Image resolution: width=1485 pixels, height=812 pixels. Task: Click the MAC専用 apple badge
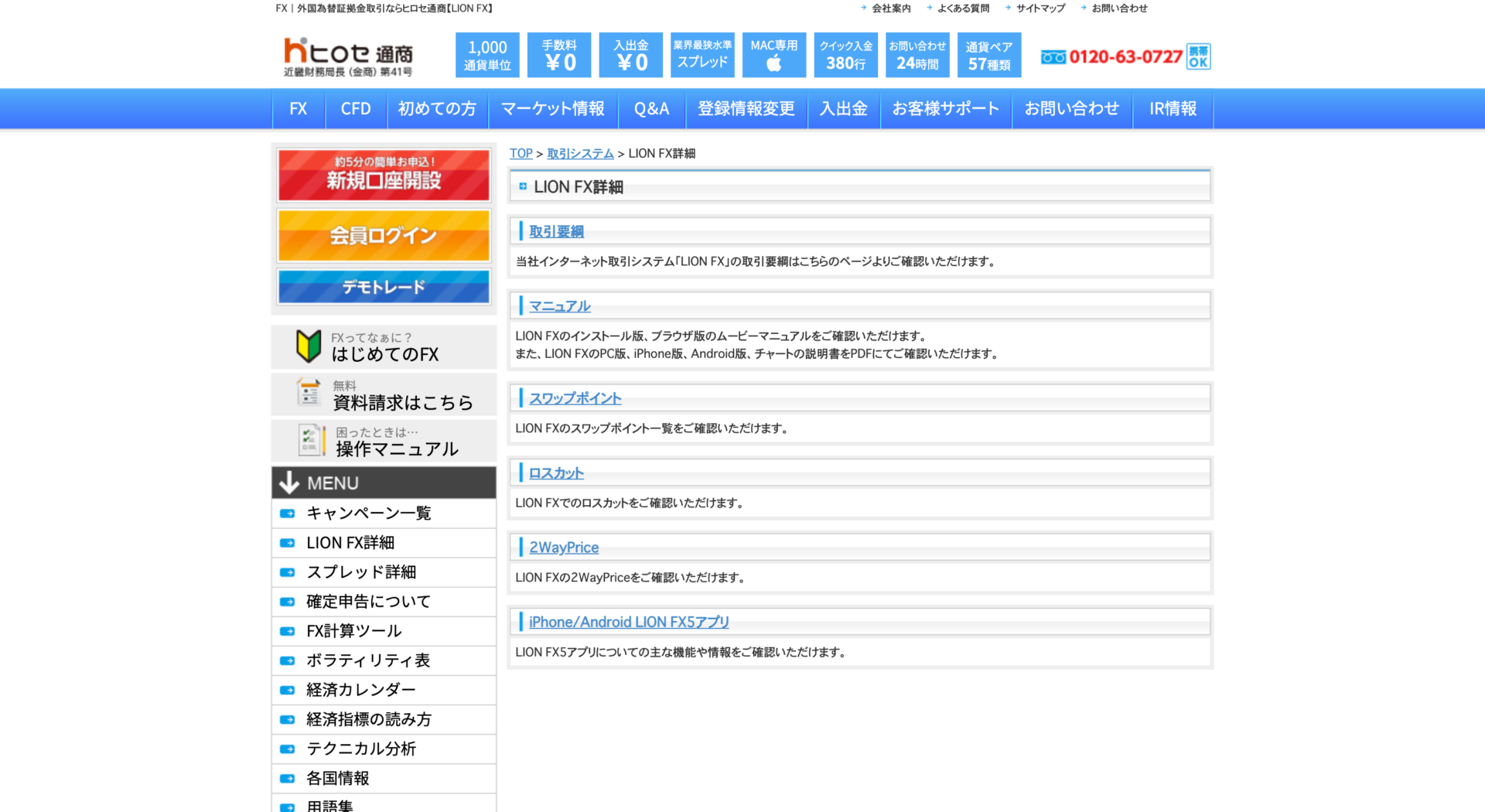(x=774, y=55)
